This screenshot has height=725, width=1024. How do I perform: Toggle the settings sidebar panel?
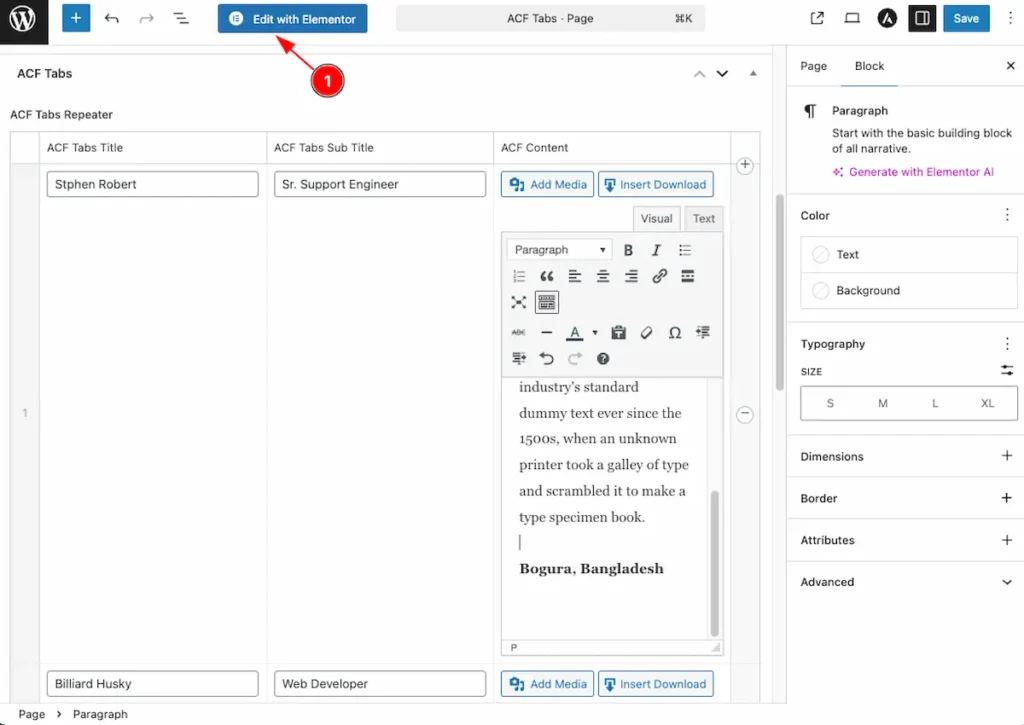tap(922, 18)
